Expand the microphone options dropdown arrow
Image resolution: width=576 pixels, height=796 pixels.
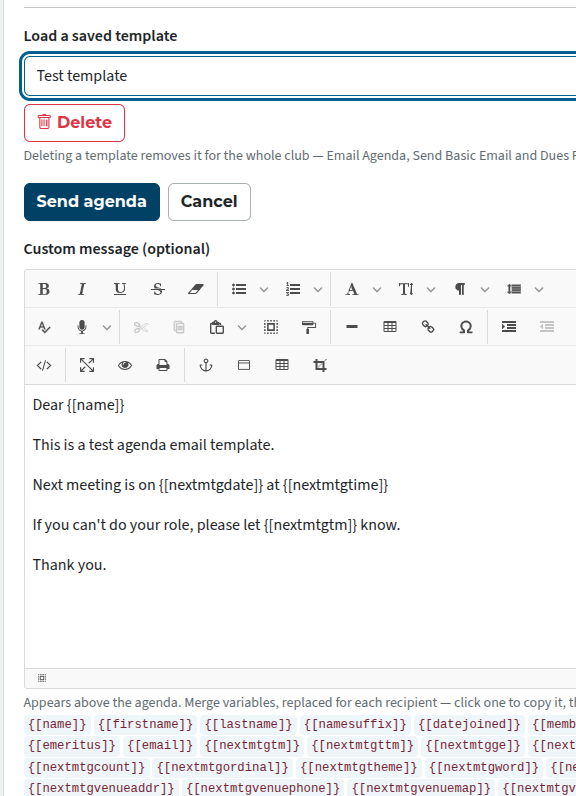point(107,327)
